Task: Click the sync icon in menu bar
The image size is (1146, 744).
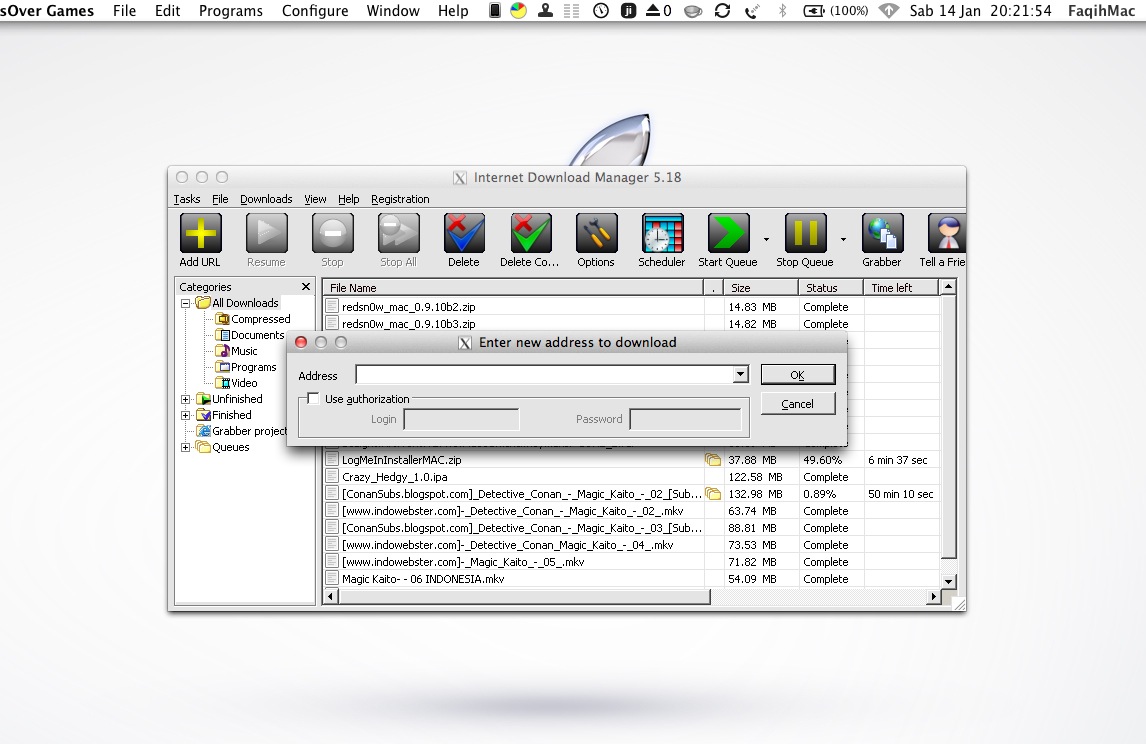Action: point(722,11)
